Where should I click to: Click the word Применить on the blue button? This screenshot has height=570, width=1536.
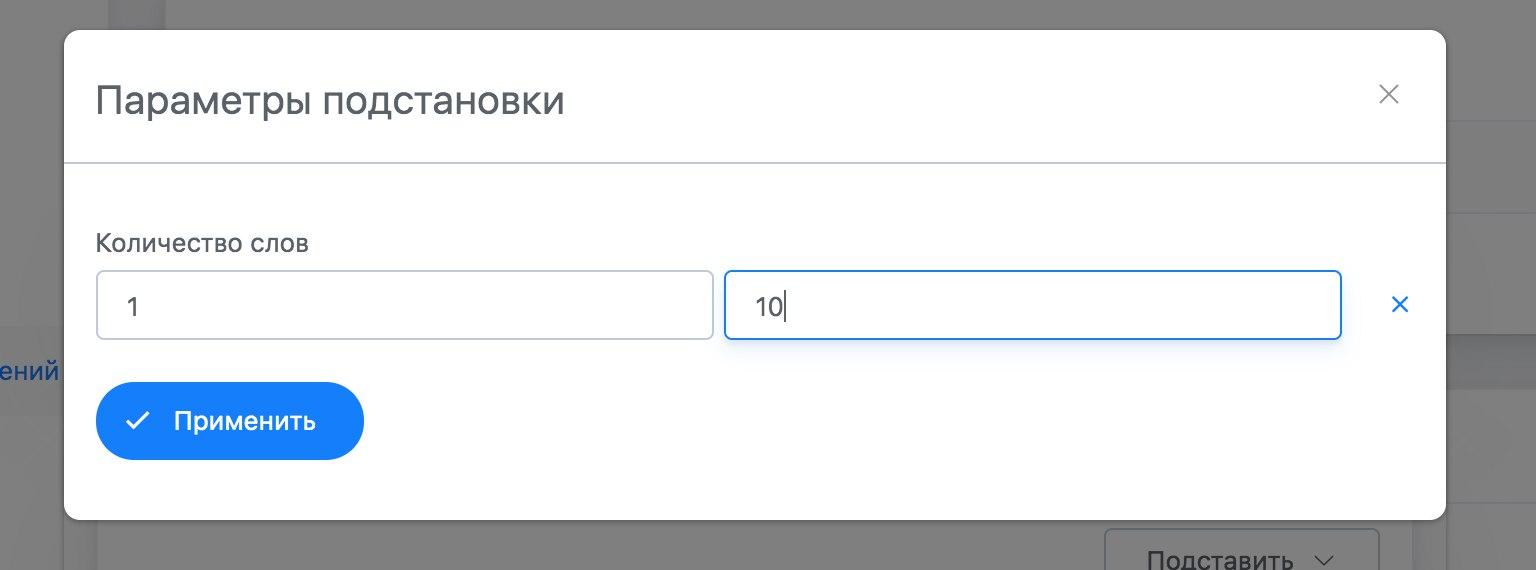(x=245, y=421)
